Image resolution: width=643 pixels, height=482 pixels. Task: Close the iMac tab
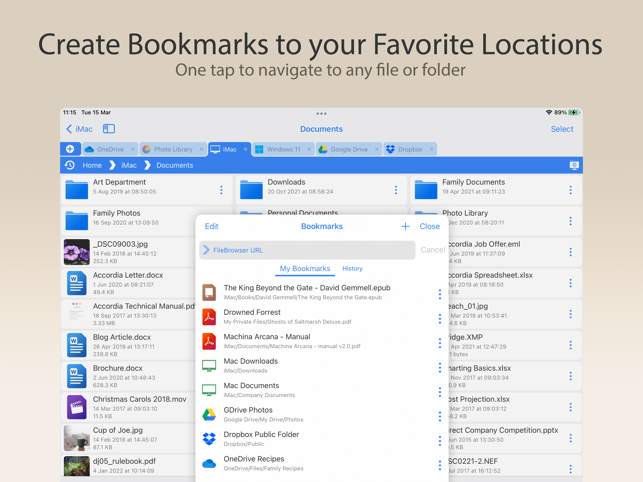tap(245, 149)
